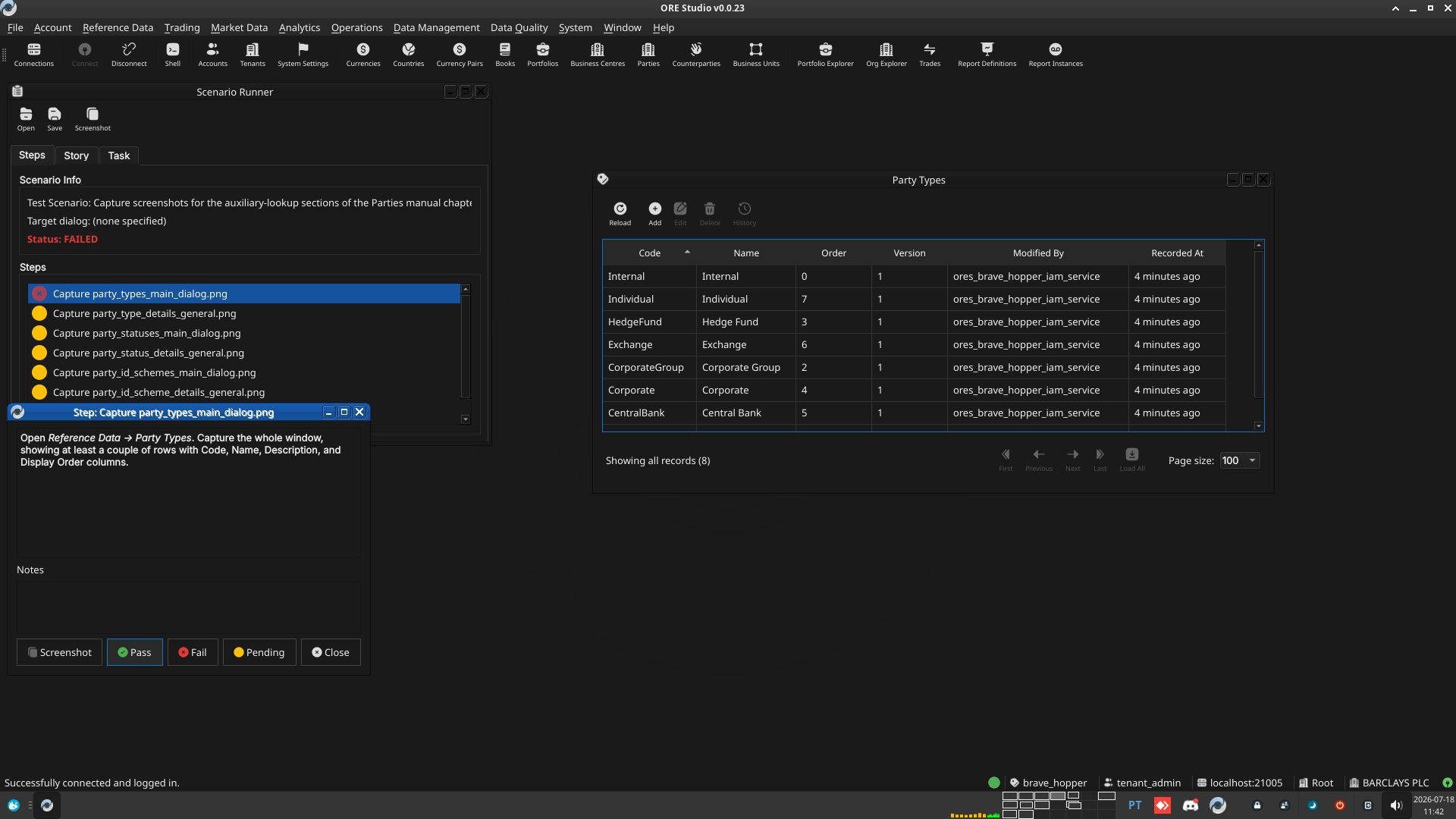Open Tenants from the toolbar
The width and height of the screenshot is (1456, 819).
253,54
